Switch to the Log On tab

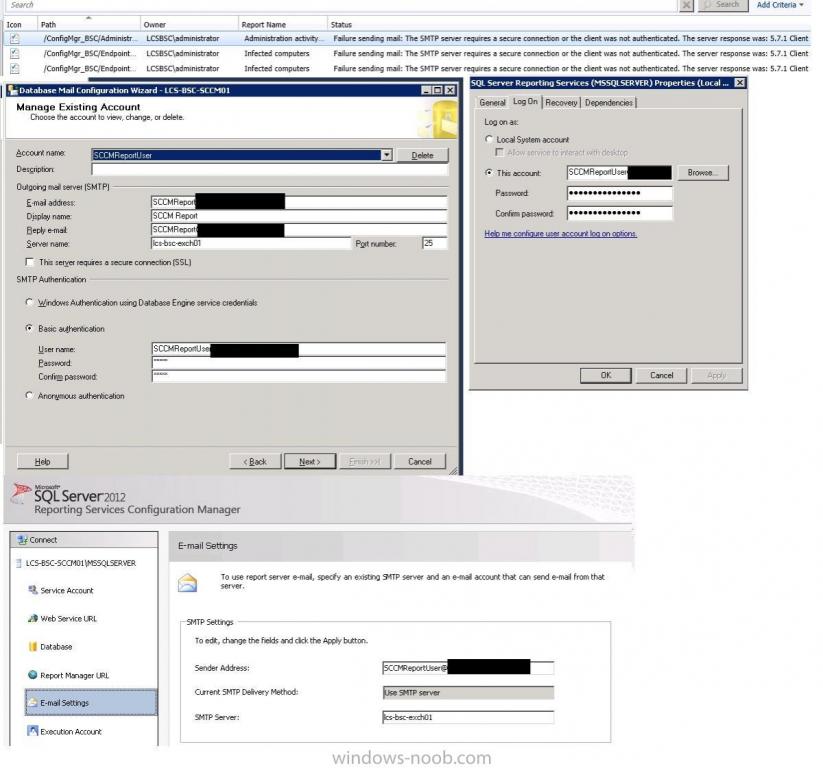click(525, 101)
